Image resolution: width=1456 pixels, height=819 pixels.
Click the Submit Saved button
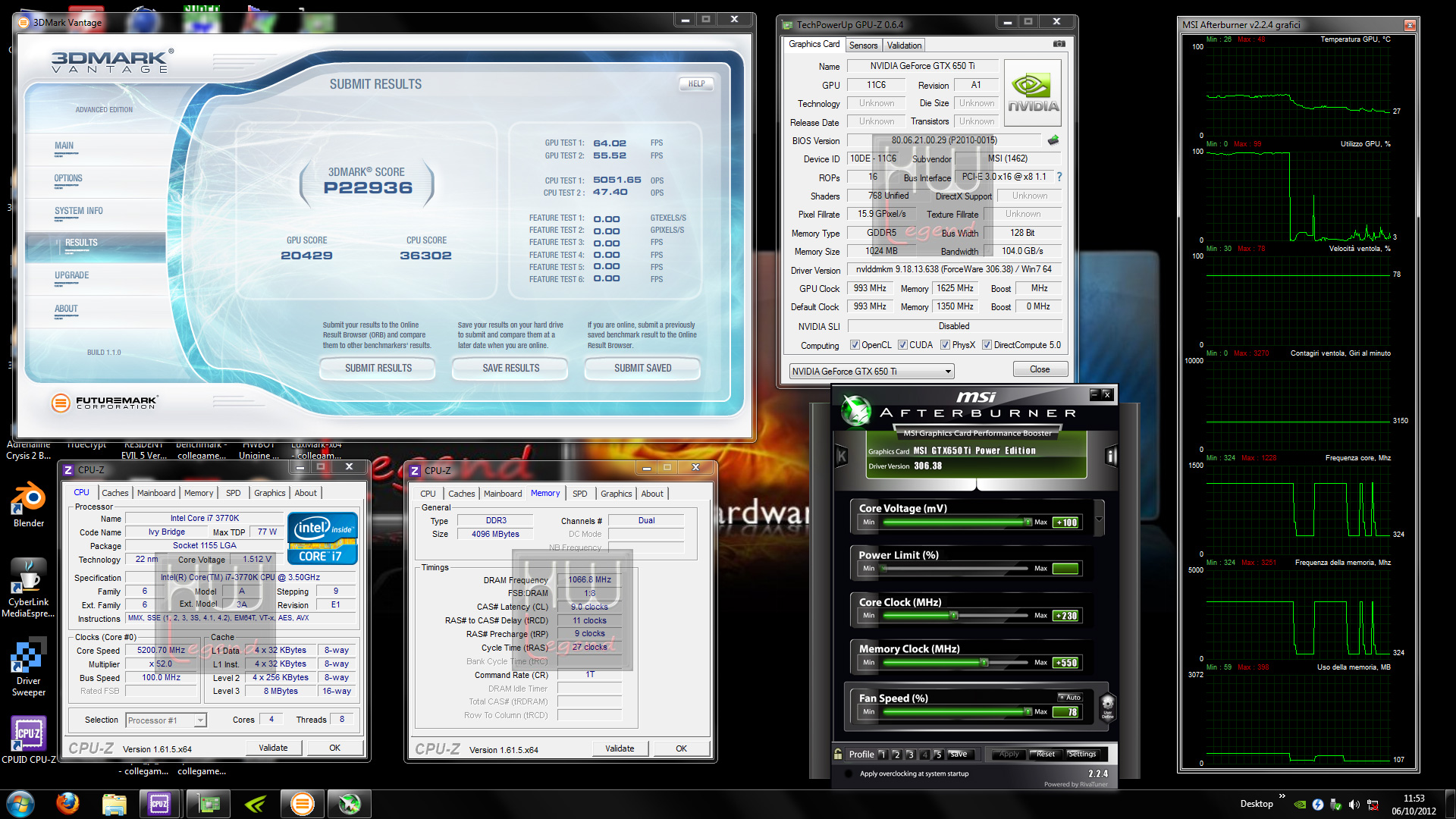[x=642, y=369]
